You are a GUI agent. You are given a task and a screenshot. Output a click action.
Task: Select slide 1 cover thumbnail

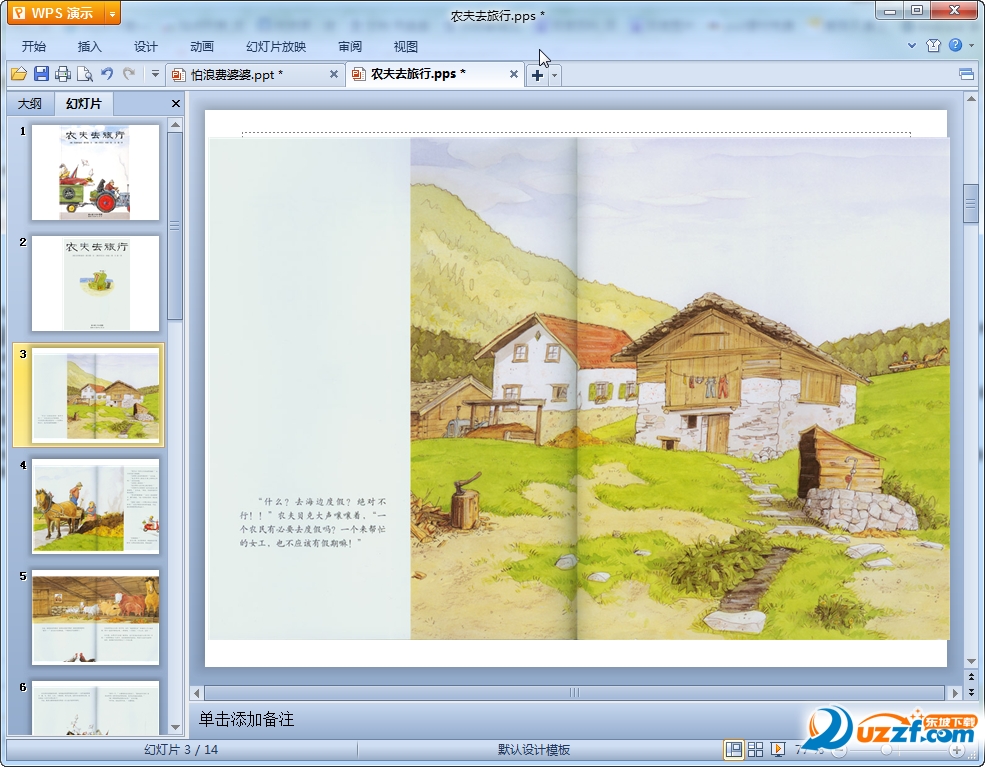click(x=95, y=172)
